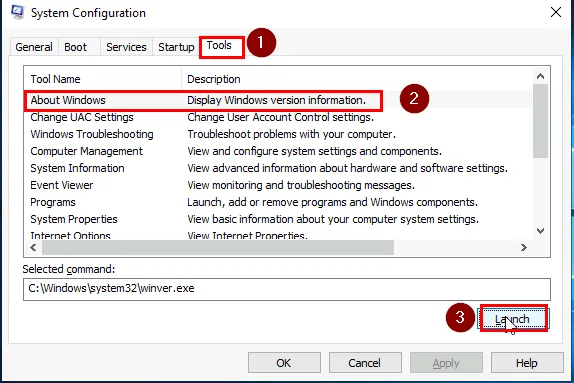Click 'Change User Account Control settings.' description
The width and height of the screenshot is (574, 383).
point(280,117)
